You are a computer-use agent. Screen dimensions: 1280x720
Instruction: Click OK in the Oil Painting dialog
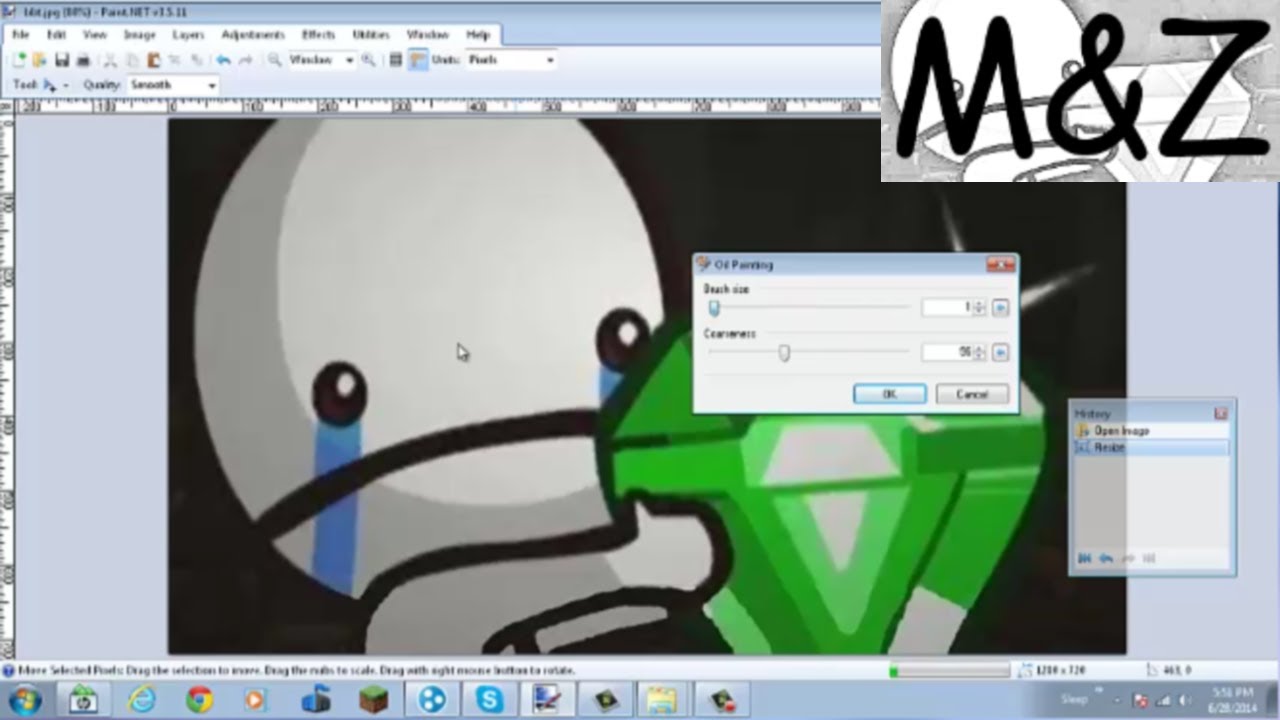coord(889,394)
